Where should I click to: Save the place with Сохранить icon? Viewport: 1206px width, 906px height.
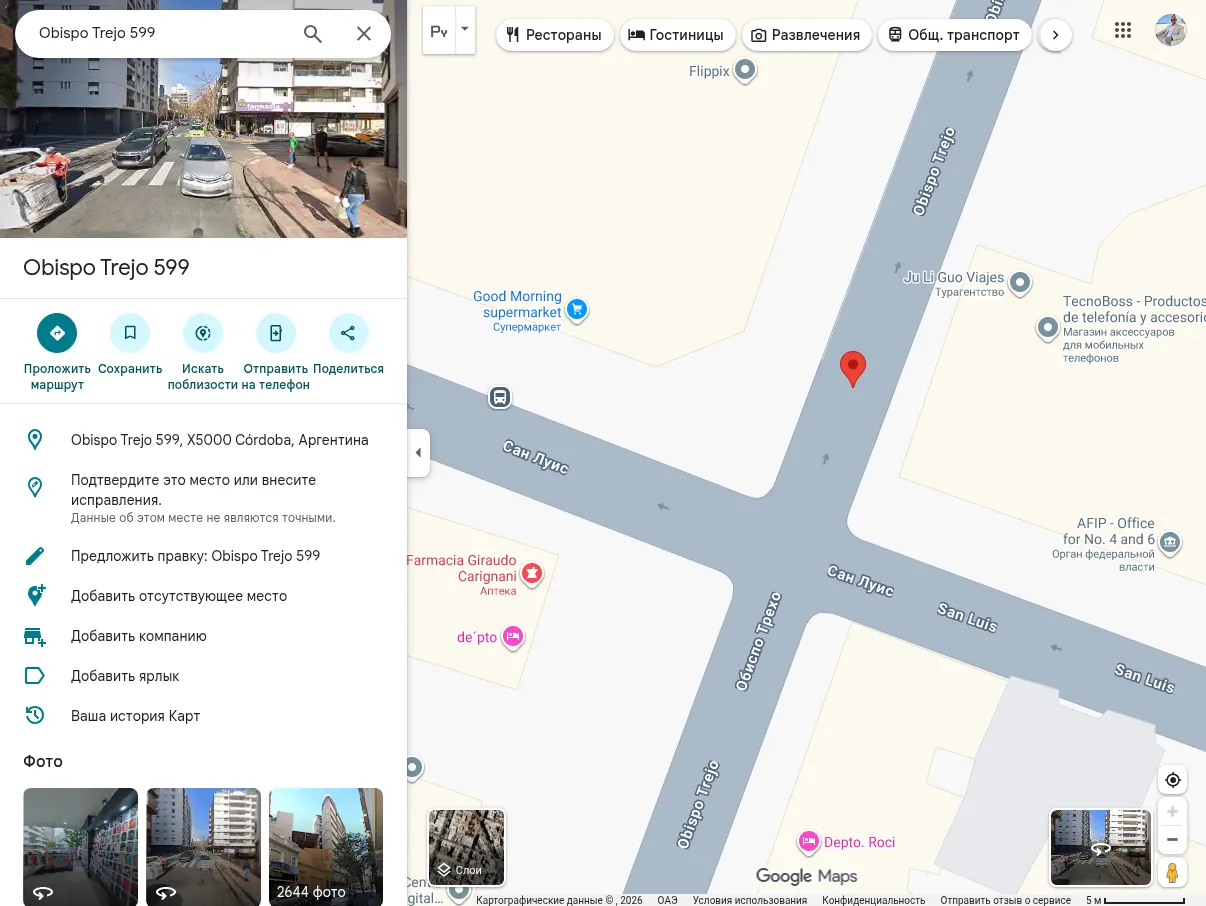(130, 333)
